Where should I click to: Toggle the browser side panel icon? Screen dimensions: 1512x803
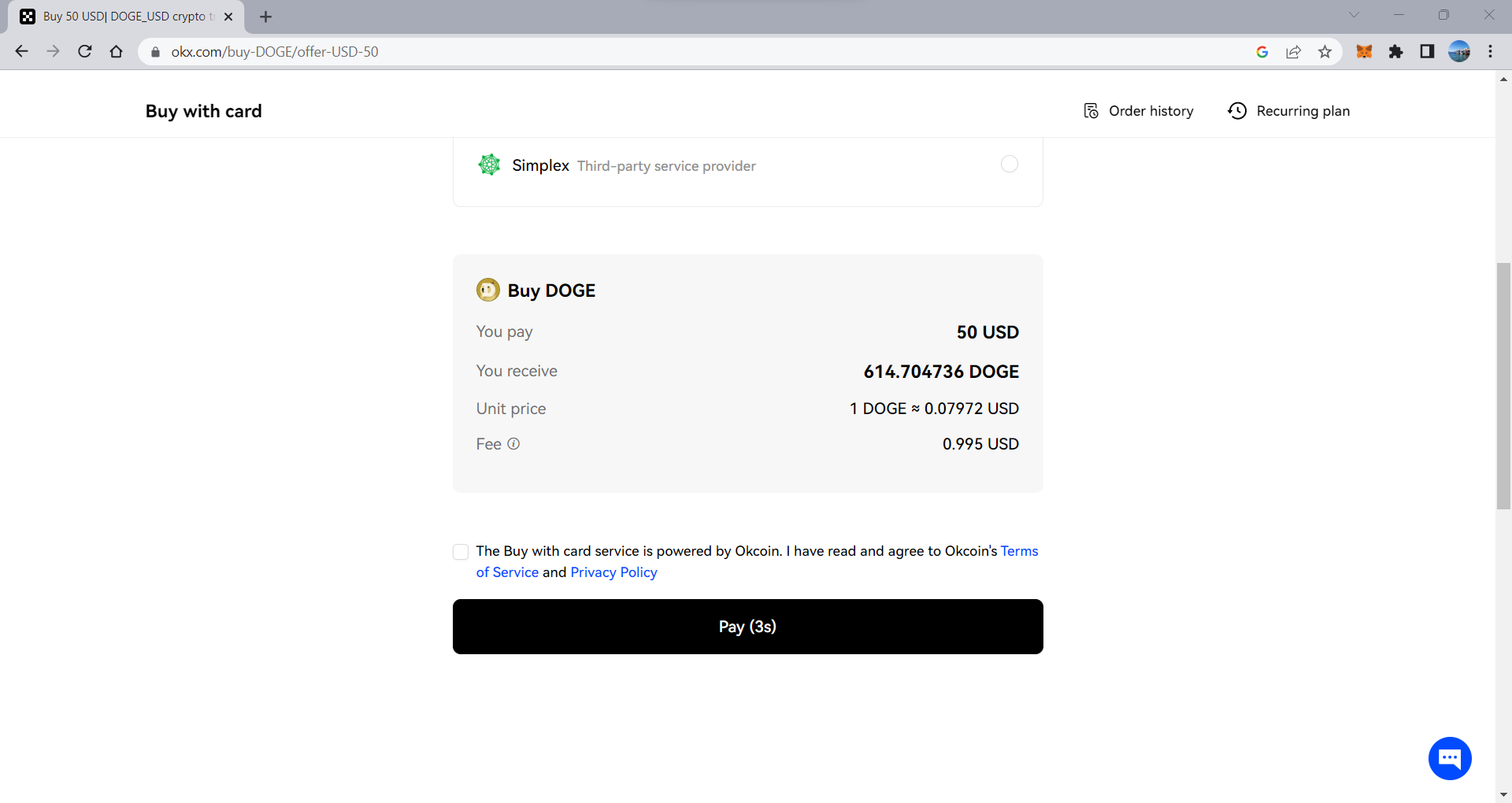click(1427, 52)
